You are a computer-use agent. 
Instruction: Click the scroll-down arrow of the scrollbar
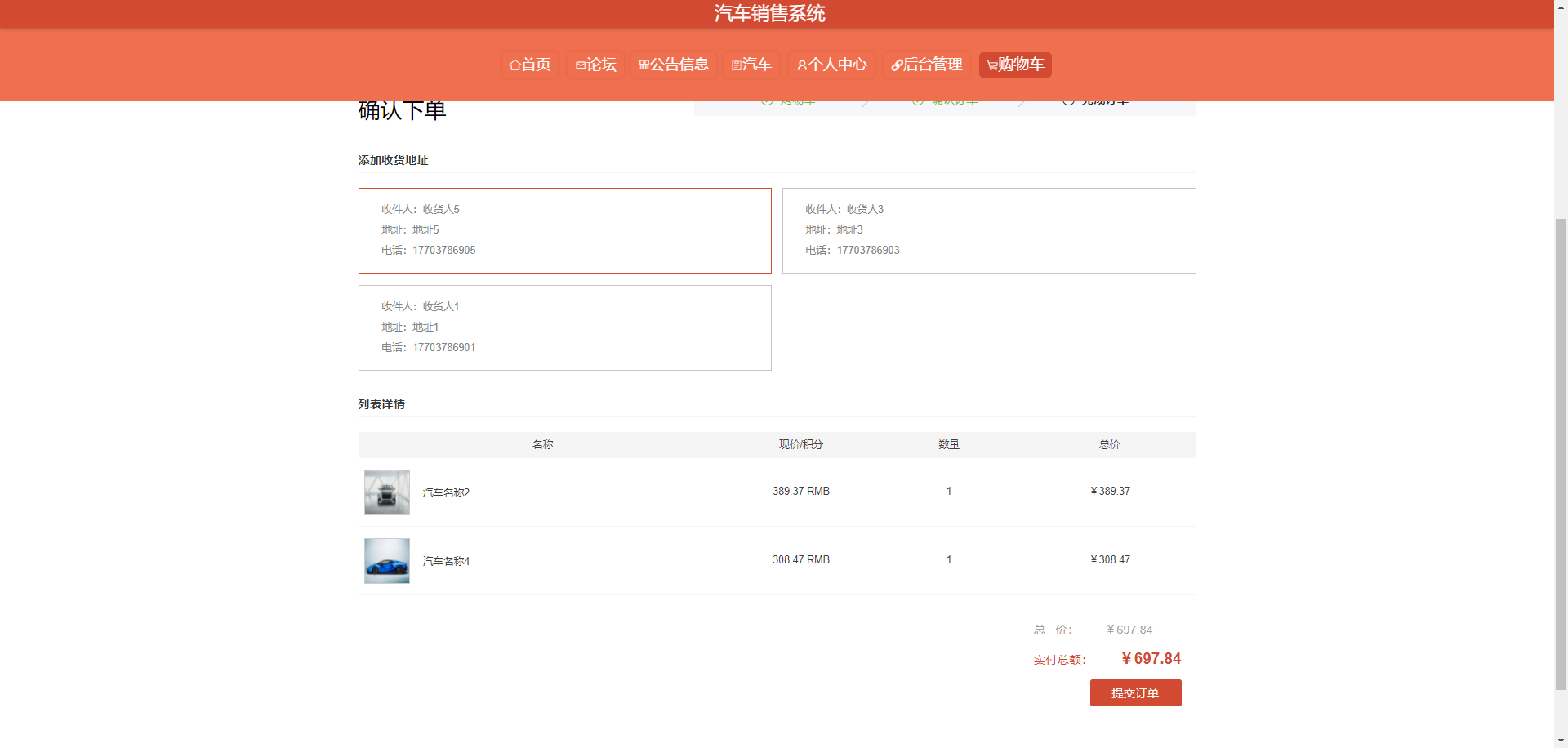click(x=1561, y=741)
